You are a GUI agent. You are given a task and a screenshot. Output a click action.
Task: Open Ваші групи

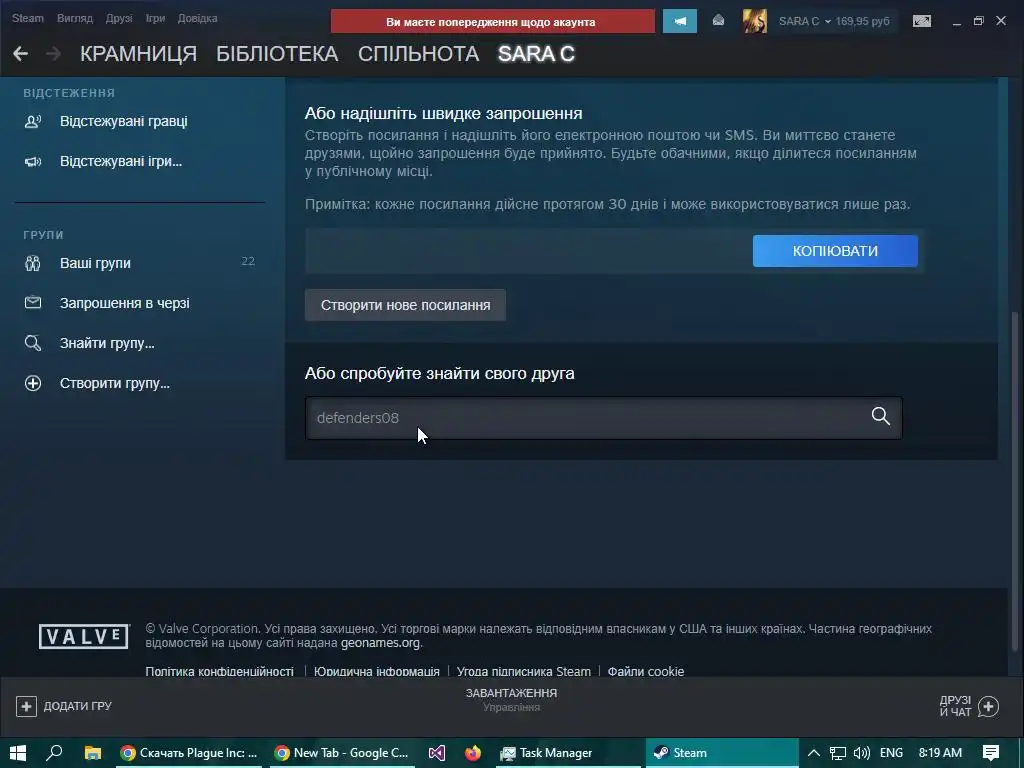click(x=95, y=263)
